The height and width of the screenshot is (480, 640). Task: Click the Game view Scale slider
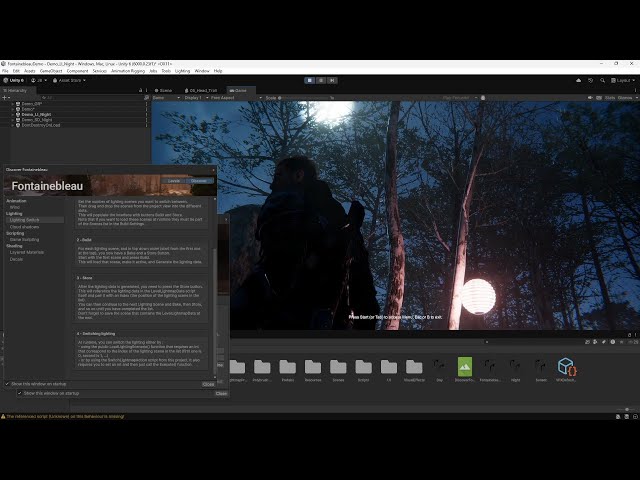(x=304, y=98)
